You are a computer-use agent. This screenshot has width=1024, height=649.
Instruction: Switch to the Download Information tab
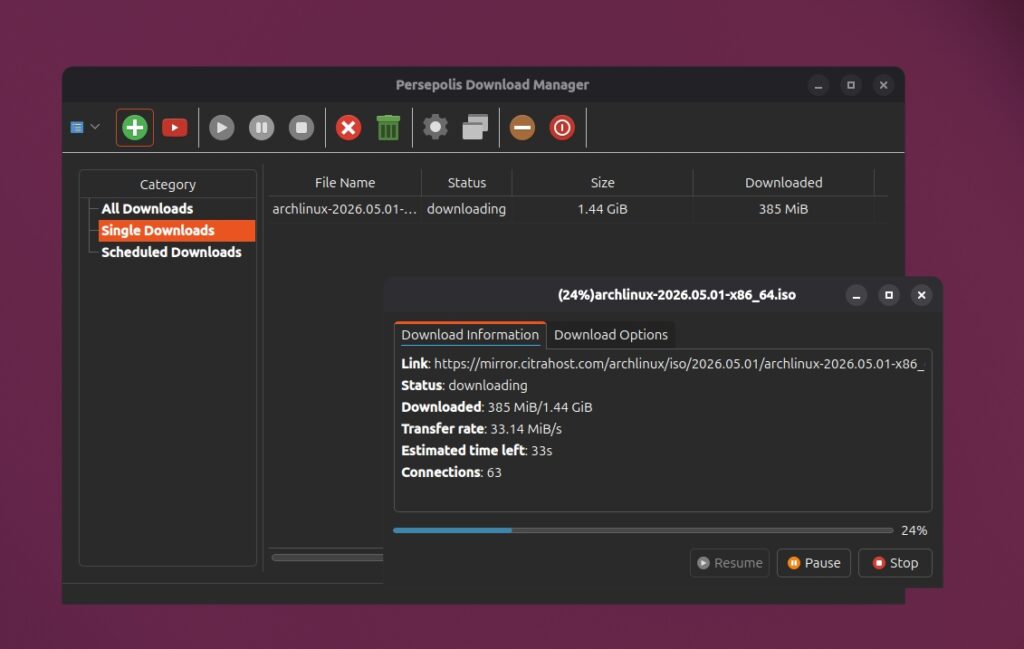click(x=470, y=335)
